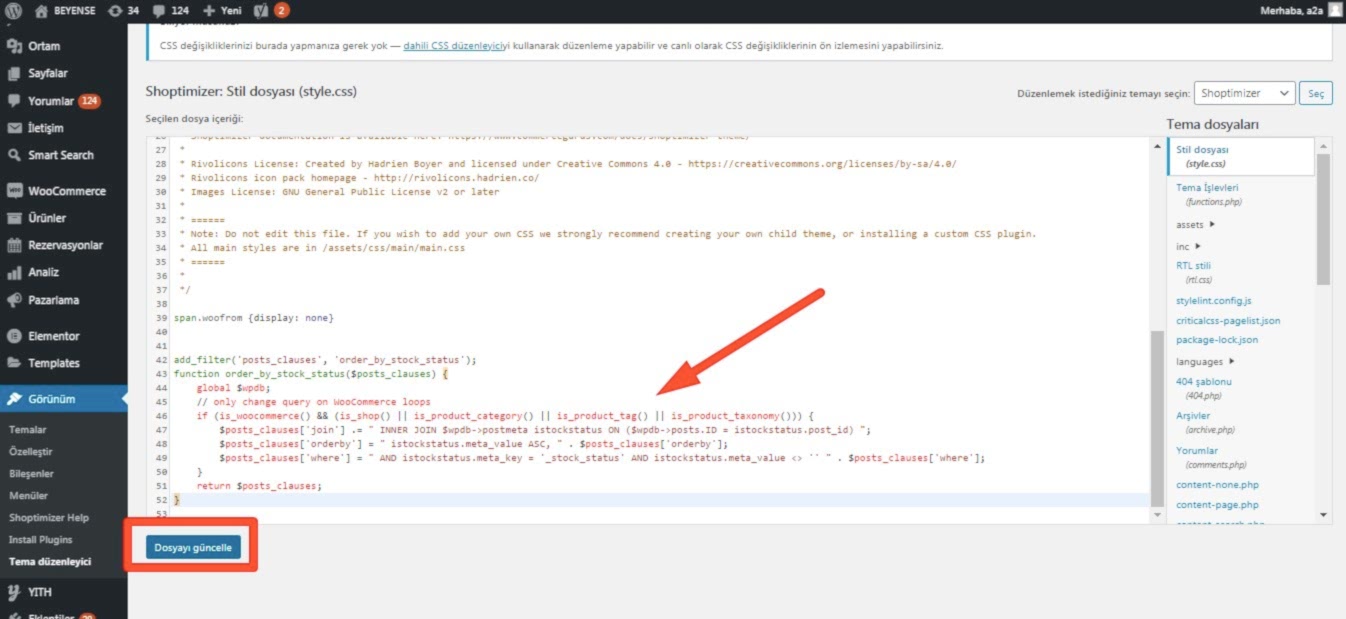Image resolution: width=1346 pixels, height=619 pixels.
Task: Open the Shoptimizer theme select dropdown
Action: (x=1245, y=93)
